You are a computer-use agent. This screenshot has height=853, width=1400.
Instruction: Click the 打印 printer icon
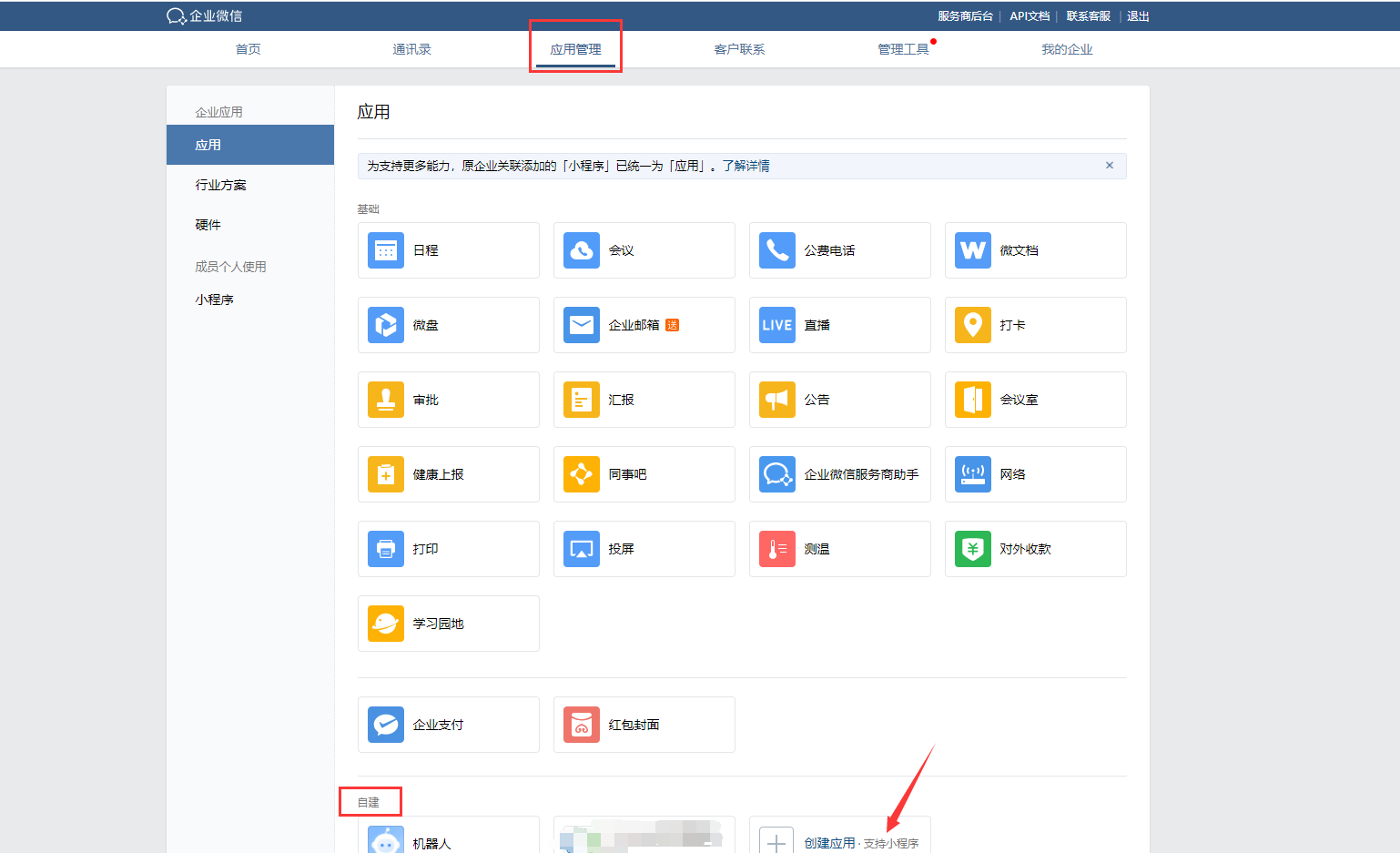pos(386,549)
